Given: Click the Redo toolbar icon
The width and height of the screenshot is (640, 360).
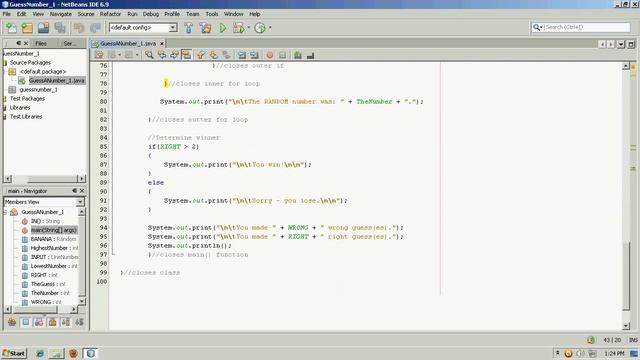Looking at the screenshot, I should coord(95,28).
